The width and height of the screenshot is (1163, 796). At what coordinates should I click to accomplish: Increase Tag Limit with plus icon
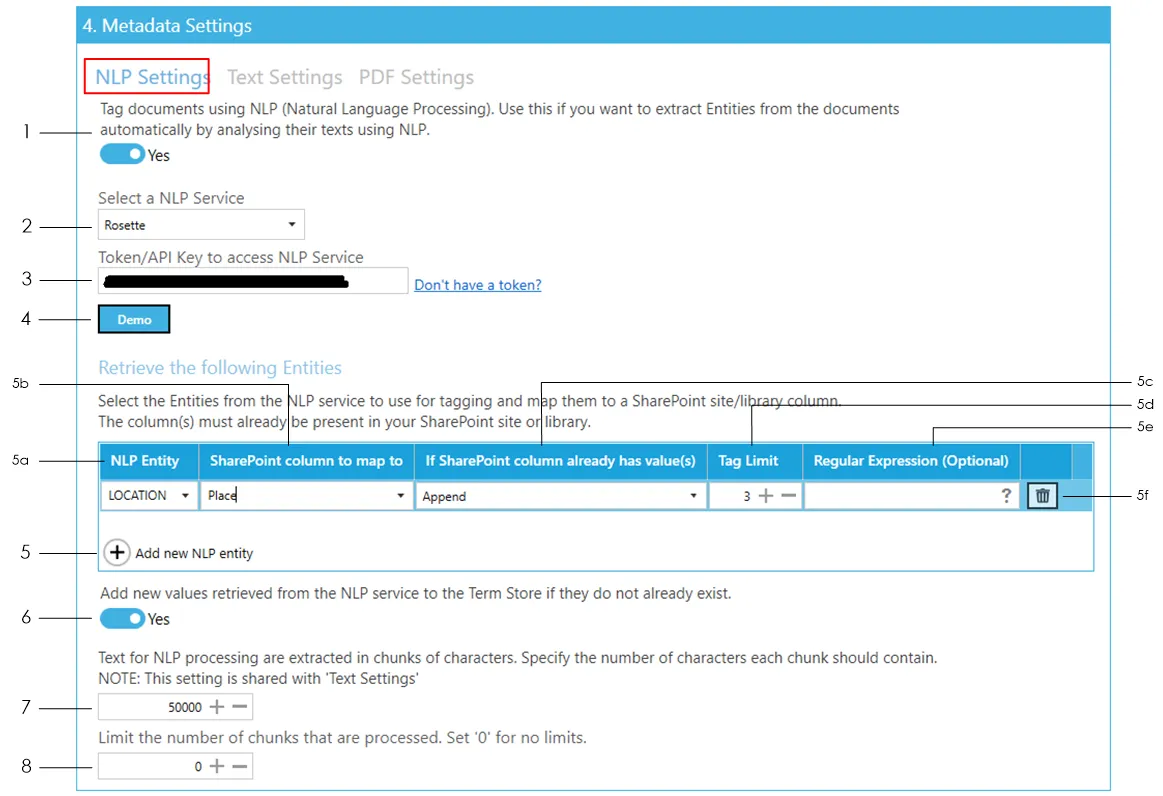[x=766, y=496]
